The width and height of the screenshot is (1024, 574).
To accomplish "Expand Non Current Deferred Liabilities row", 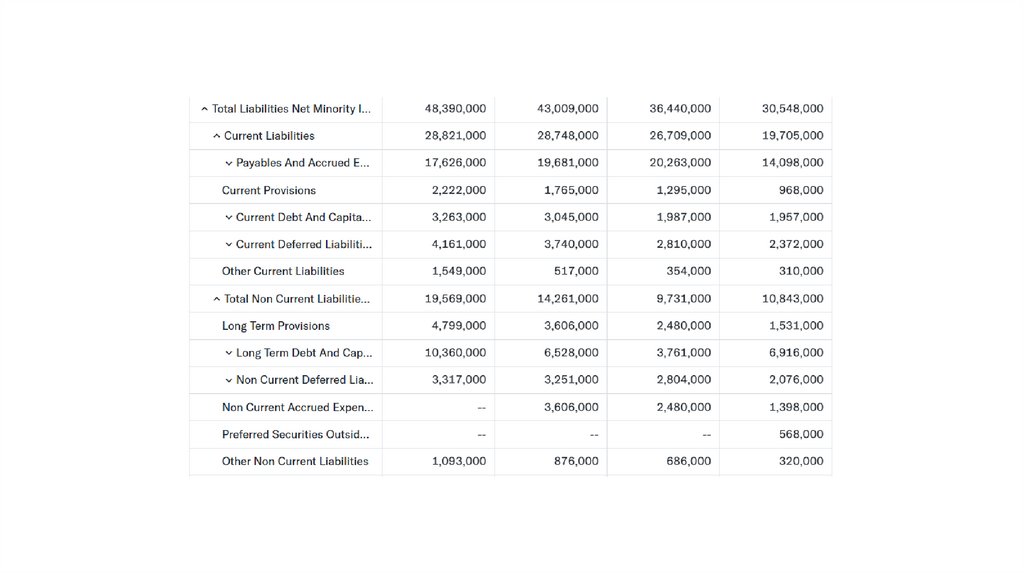I will tap(229, 380).
